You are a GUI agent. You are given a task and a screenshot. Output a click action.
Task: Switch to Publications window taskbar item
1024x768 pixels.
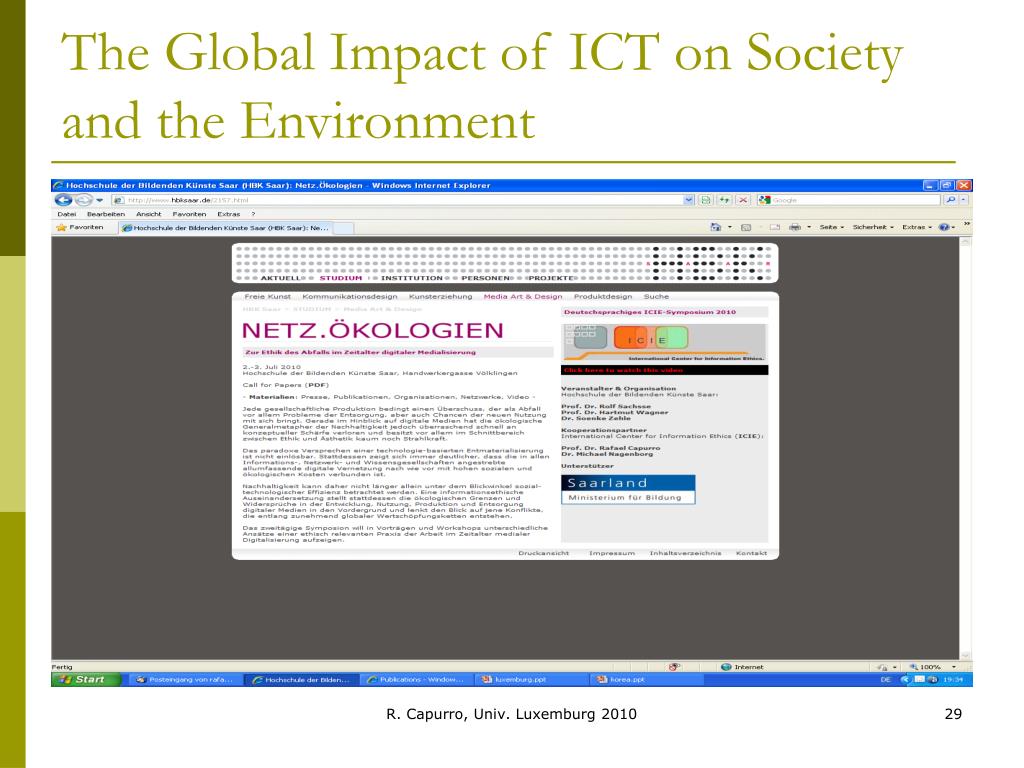[415, 679]
